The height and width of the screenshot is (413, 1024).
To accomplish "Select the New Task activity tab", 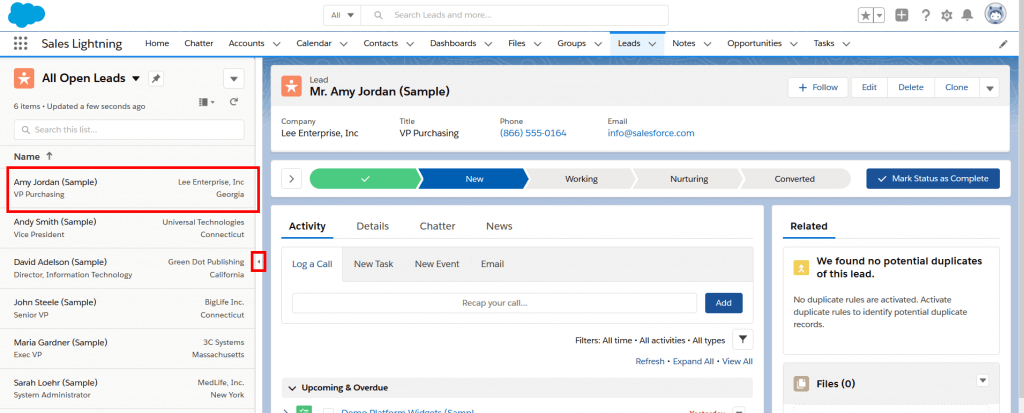I will point(374,264).
